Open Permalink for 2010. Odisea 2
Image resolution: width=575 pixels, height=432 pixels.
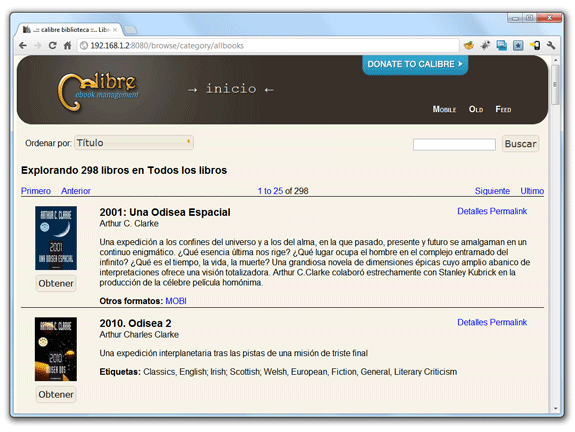tap(509, 322)
